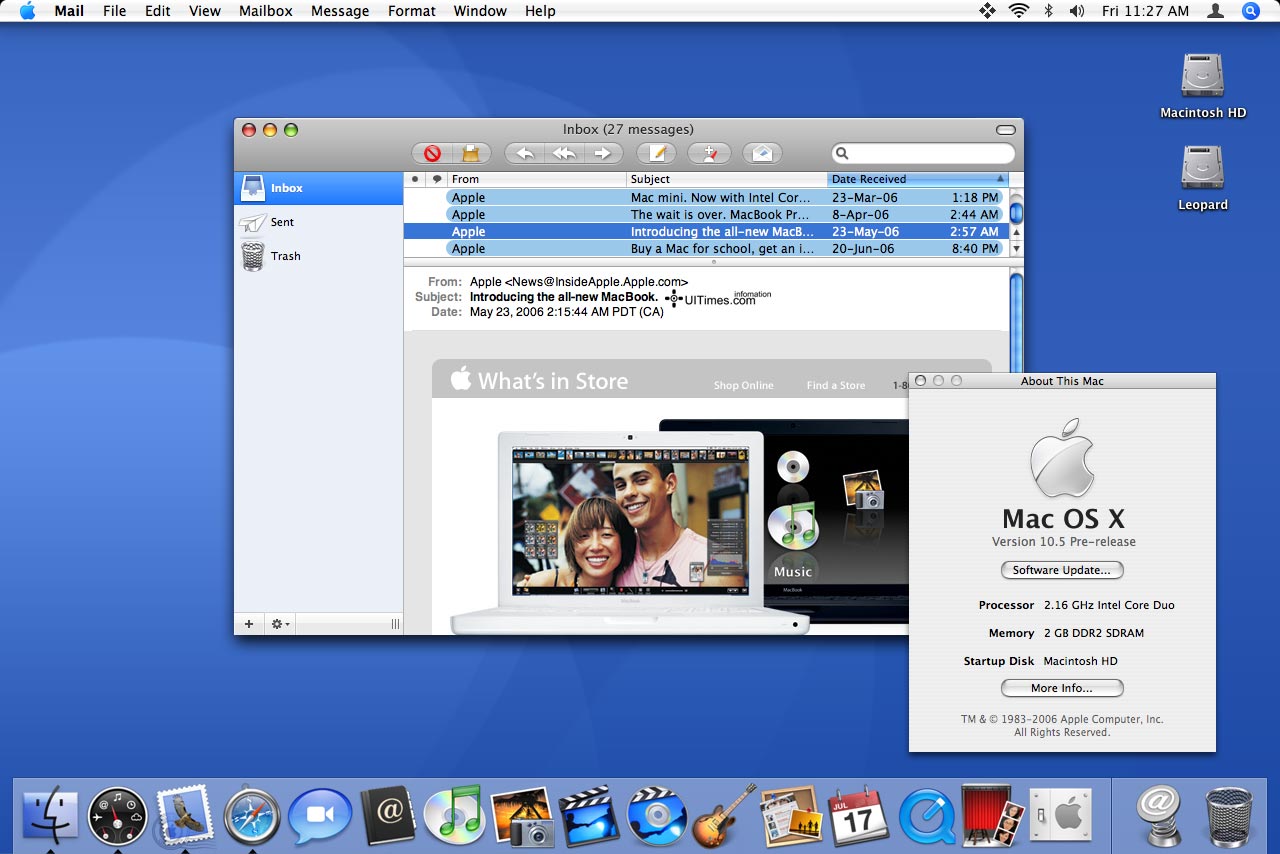Click the Version 10.5 Pre-release text
1280x854 pixels.
(x=1063, y=542)
